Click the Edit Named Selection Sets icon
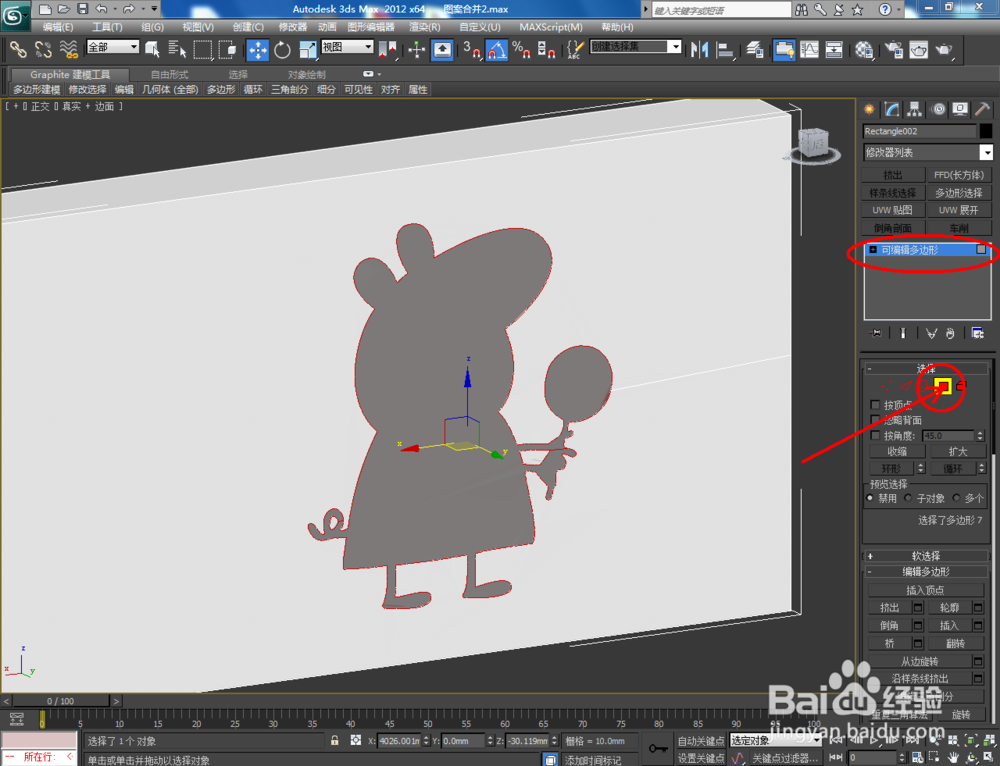1000x766 pixels. [575, 49]
